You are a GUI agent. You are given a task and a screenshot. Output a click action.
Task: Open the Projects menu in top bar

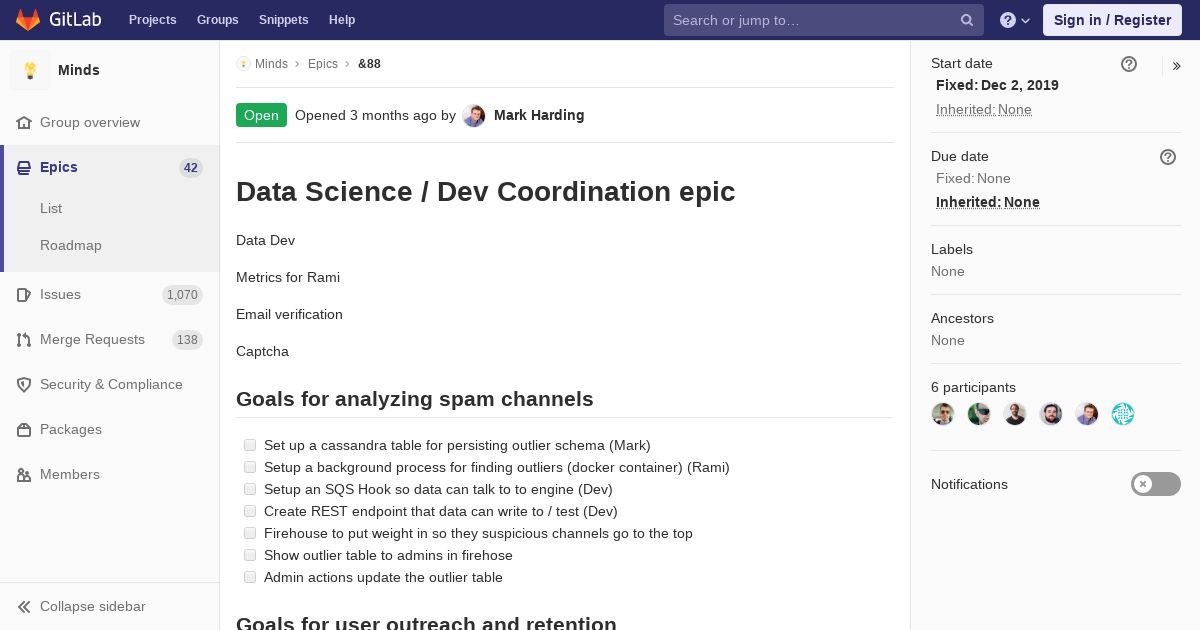[x=152, y=20]
